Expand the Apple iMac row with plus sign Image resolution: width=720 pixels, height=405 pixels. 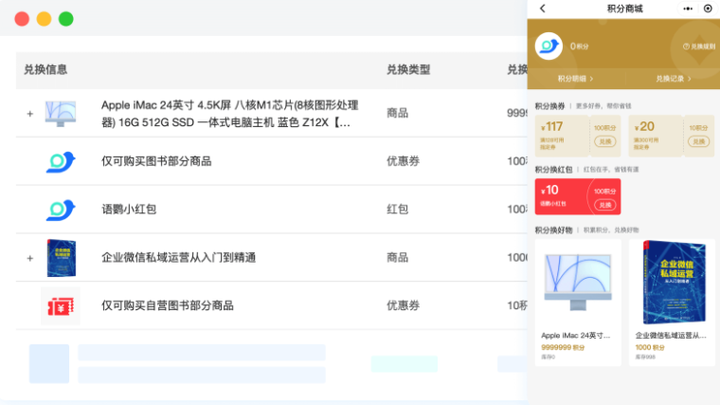[30, 114]
